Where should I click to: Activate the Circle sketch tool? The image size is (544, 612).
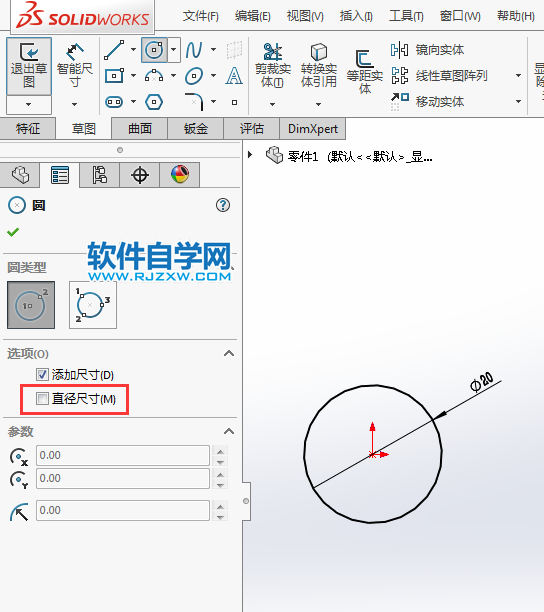[x=154, y=50]
